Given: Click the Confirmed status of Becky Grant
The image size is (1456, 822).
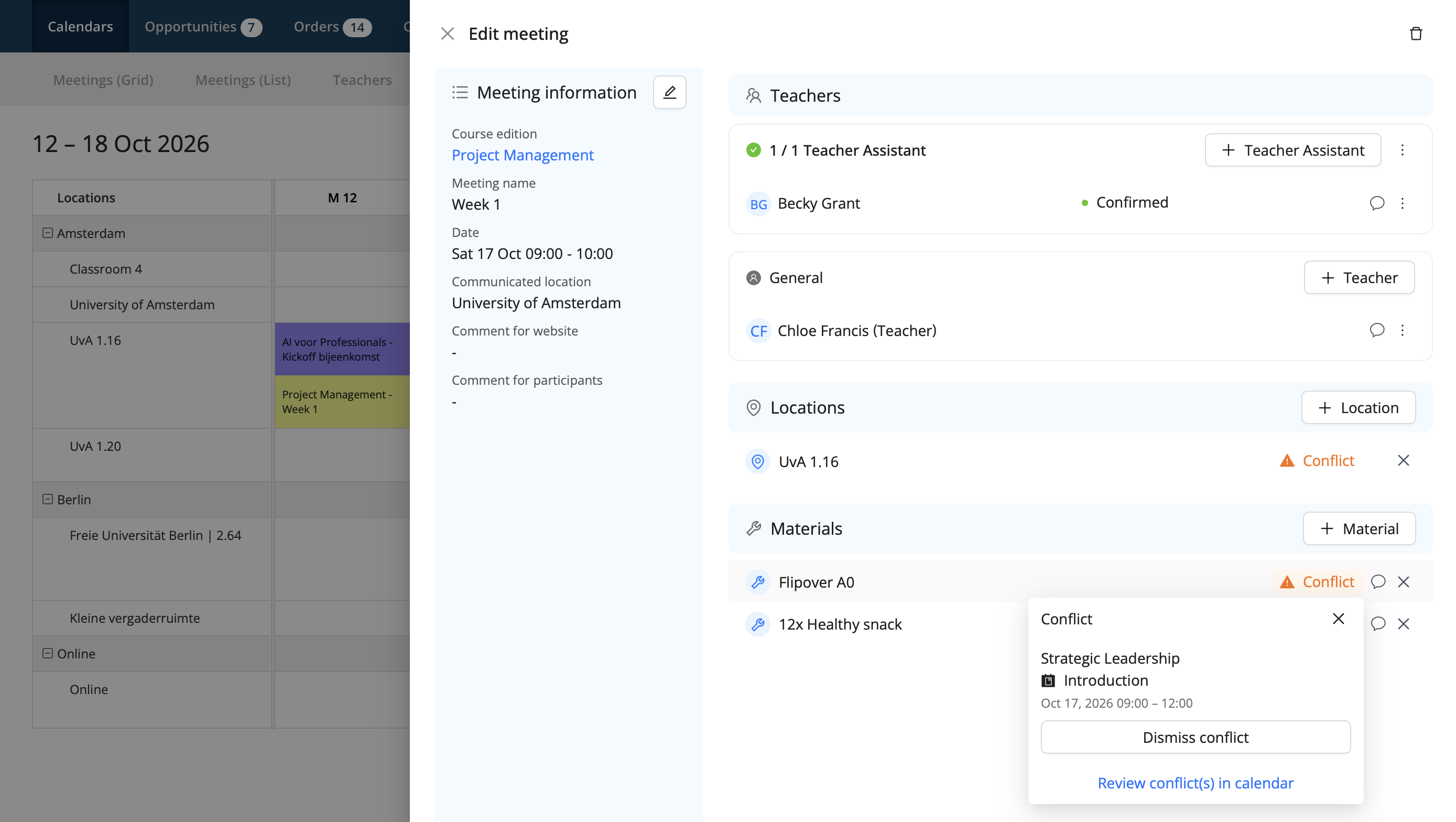Looking at the screenshot, I should tap(1124, 202).
